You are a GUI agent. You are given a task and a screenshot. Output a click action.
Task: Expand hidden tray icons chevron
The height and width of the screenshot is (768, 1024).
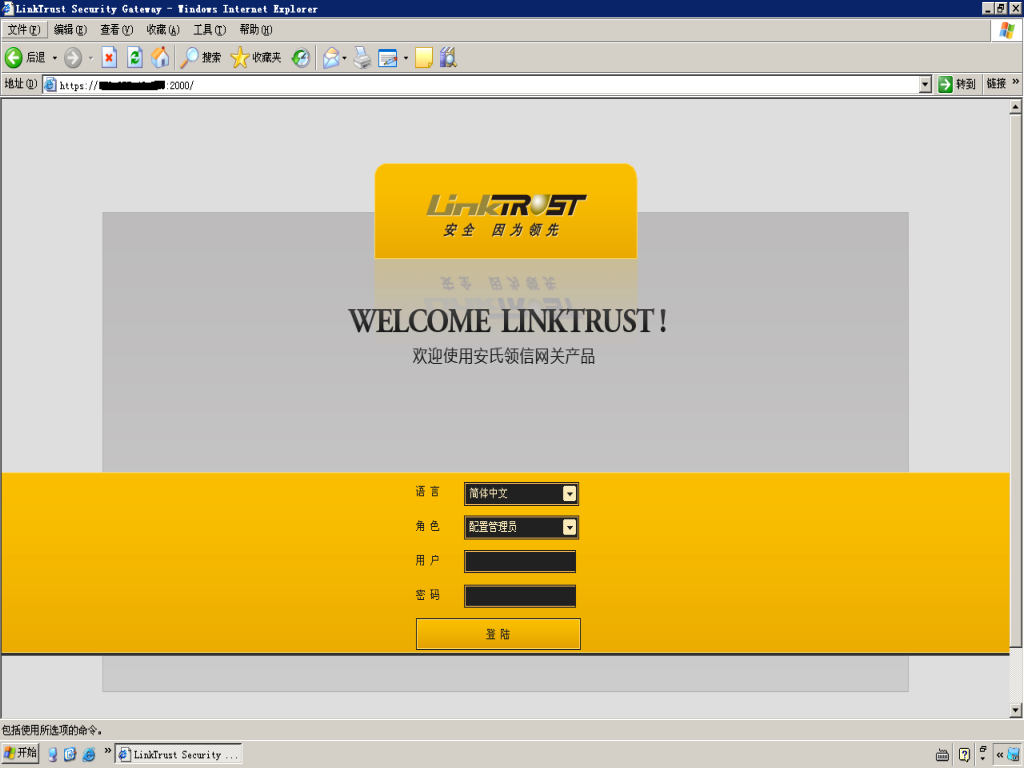[999, 755]
